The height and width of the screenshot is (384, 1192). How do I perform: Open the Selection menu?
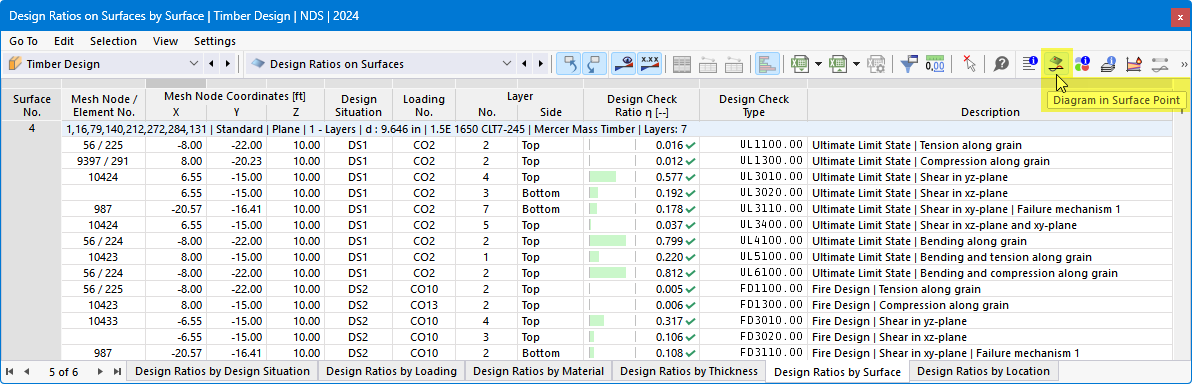113,41
